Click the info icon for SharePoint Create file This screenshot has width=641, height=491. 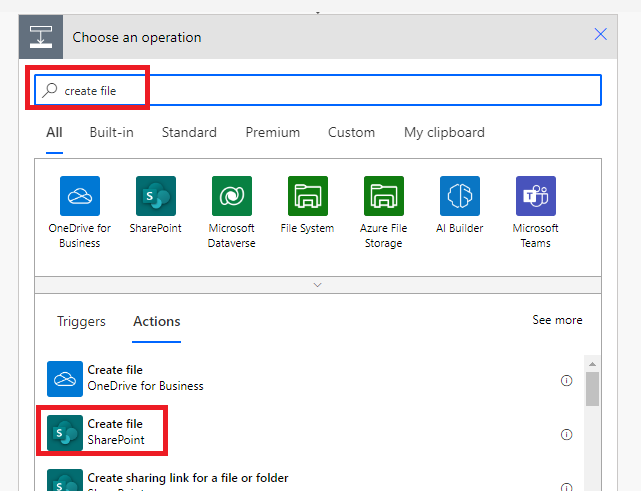(x=567, y=434)
